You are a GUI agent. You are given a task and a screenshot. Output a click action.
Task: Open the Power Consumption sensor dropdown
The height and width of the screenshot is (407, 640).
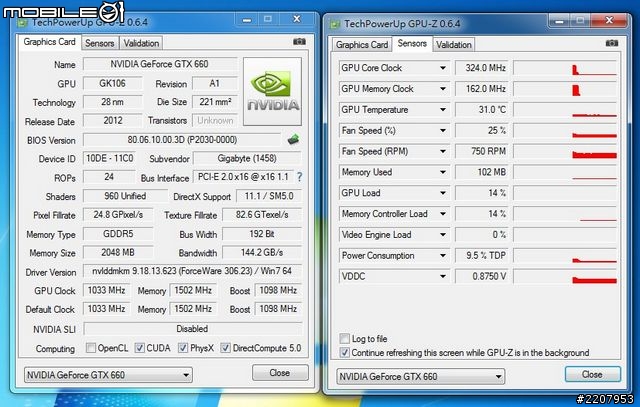pyautogui.click(x=442, y=255)
